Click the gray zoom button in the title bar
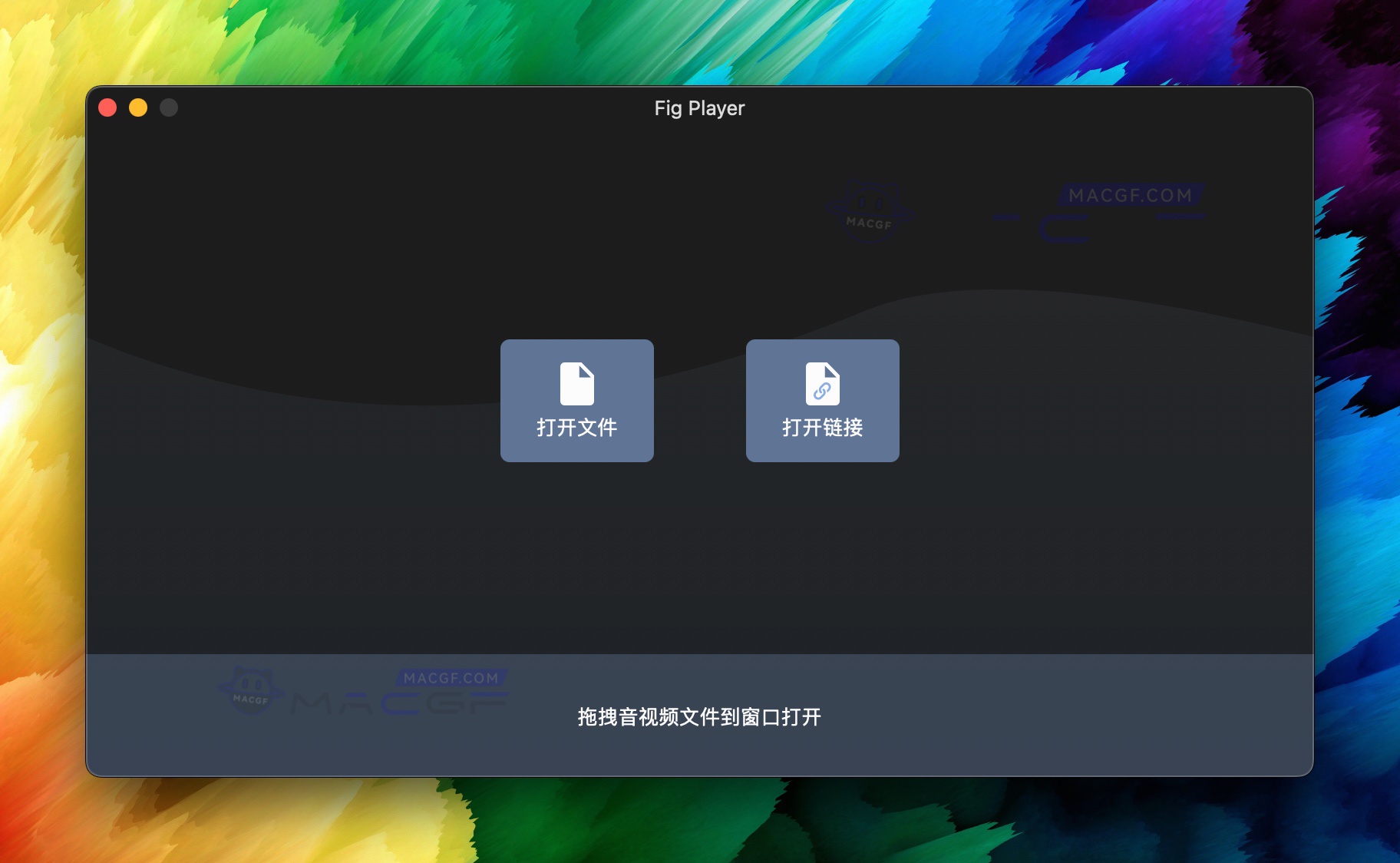This screenshot has width=1400, height=863. [167, 108]
